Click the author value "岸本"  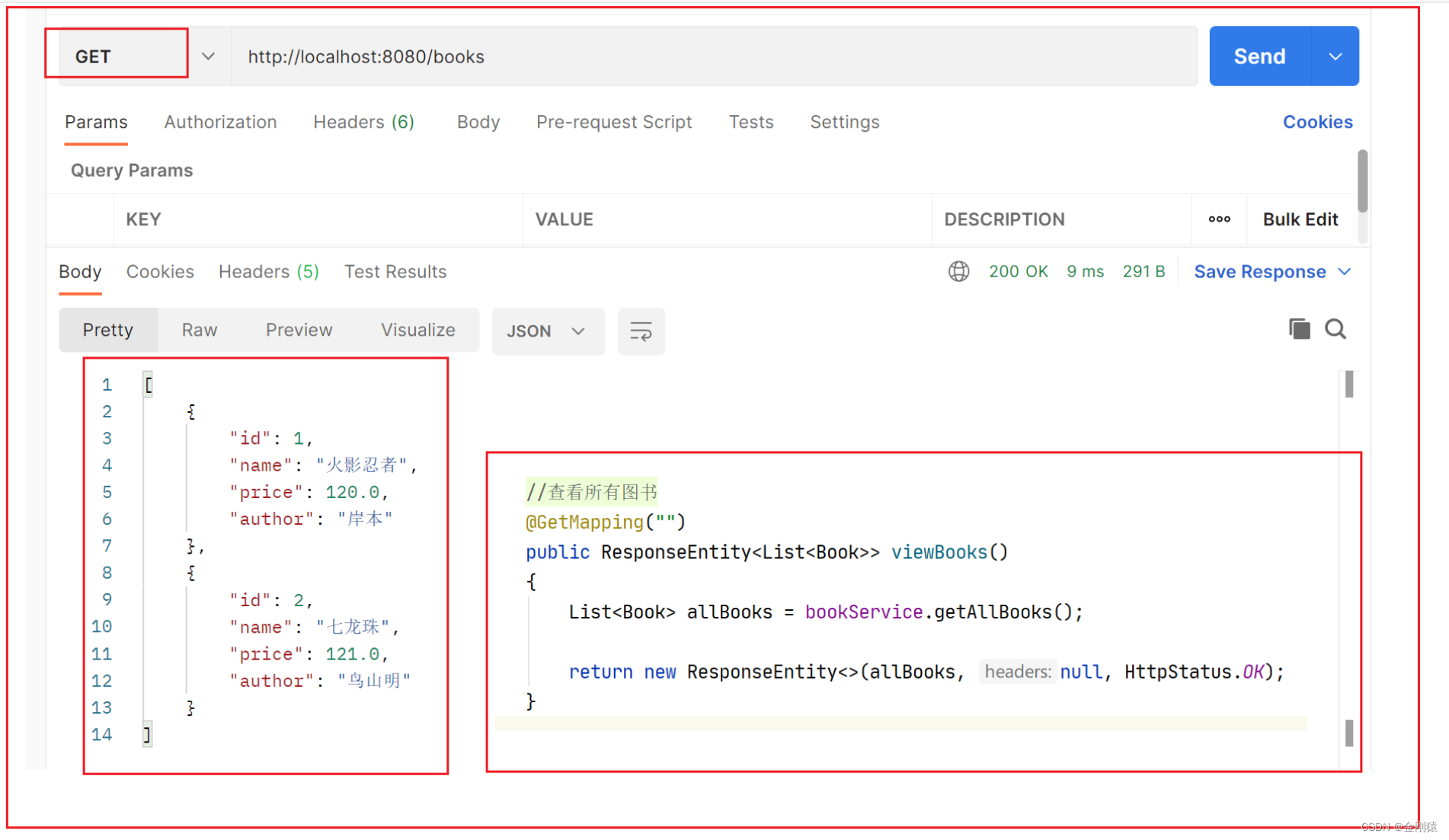coord(365,519)
